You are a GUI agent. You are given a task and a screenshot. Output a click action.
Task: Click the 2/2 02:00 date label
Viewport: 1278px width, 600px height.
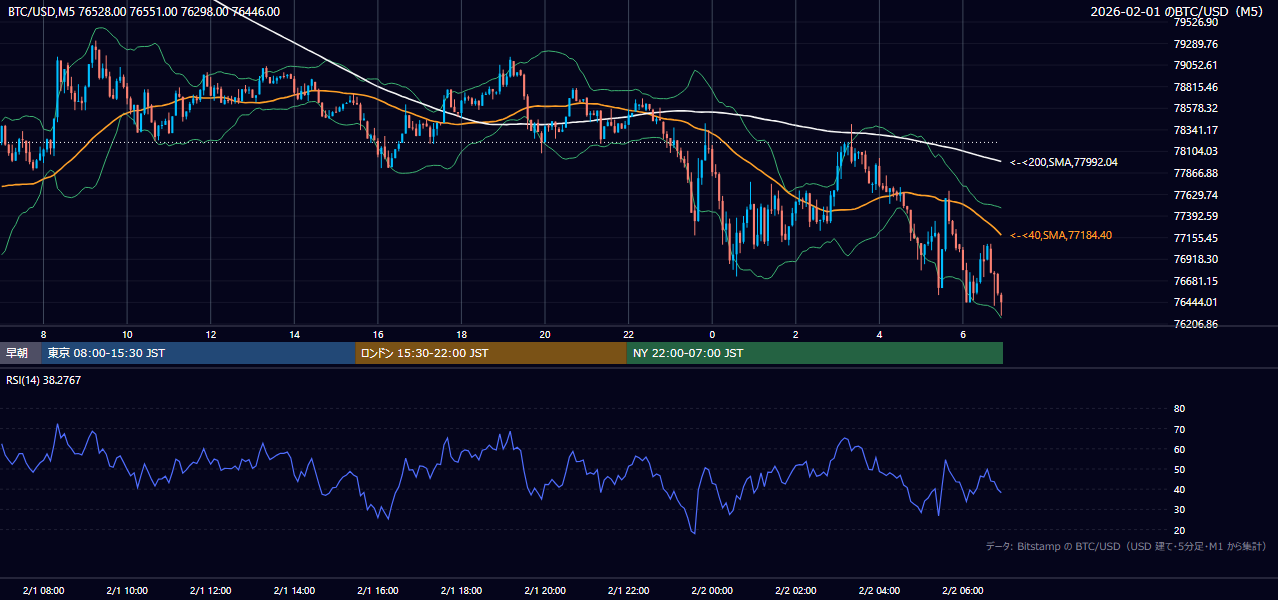click(796, 591)
